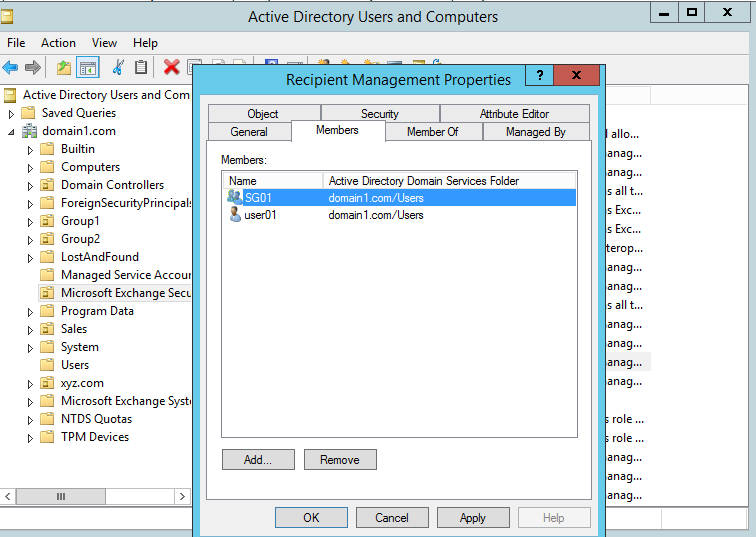Click the Domain Controllers OU icon
This screenshot has height=537, width=756.
(x=47, y=185)
